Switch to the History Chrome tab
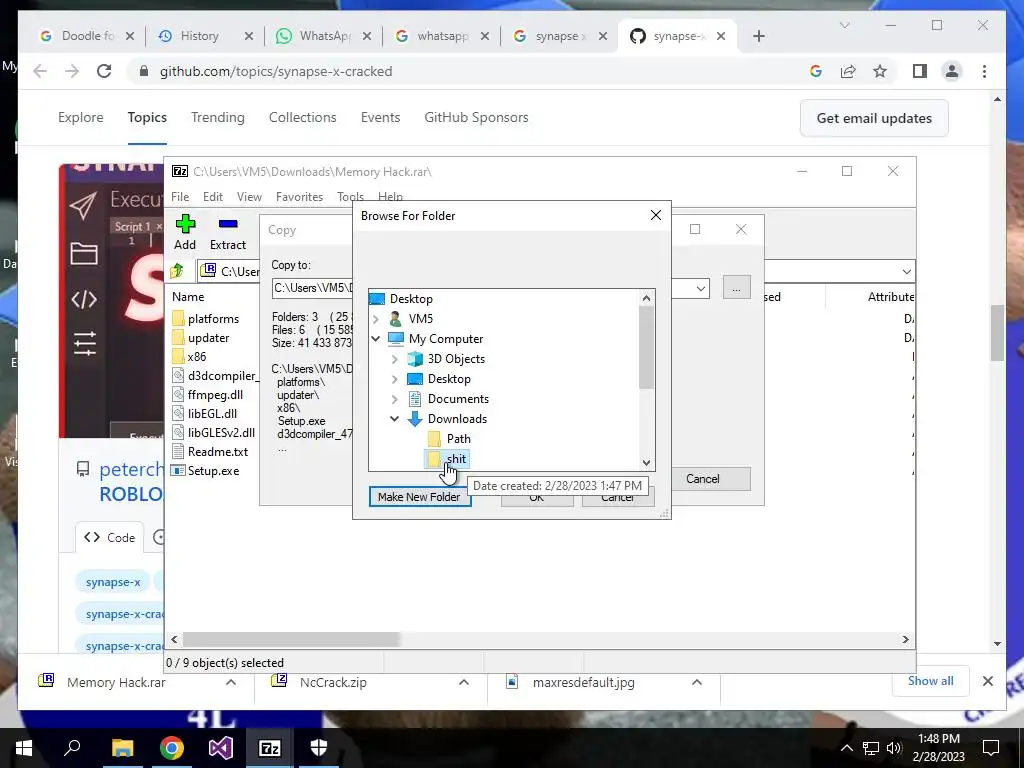Image resolution: width=1024 pixels, height=768 pixels. [x=199, y=36]
